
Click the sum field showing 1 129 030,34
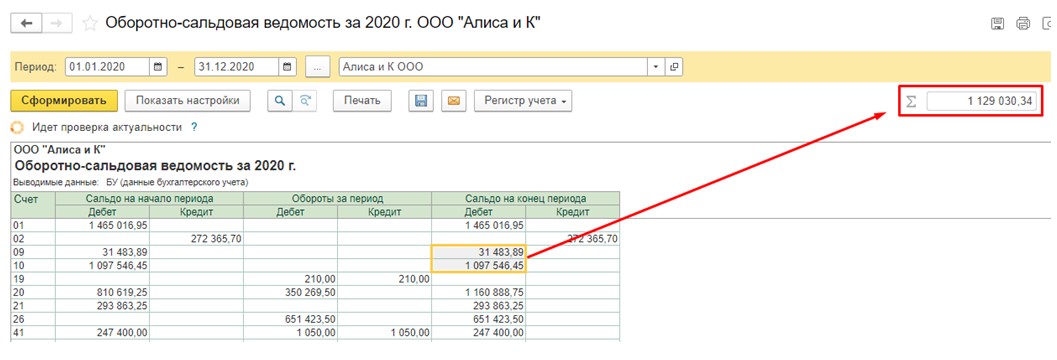(982, 101)
